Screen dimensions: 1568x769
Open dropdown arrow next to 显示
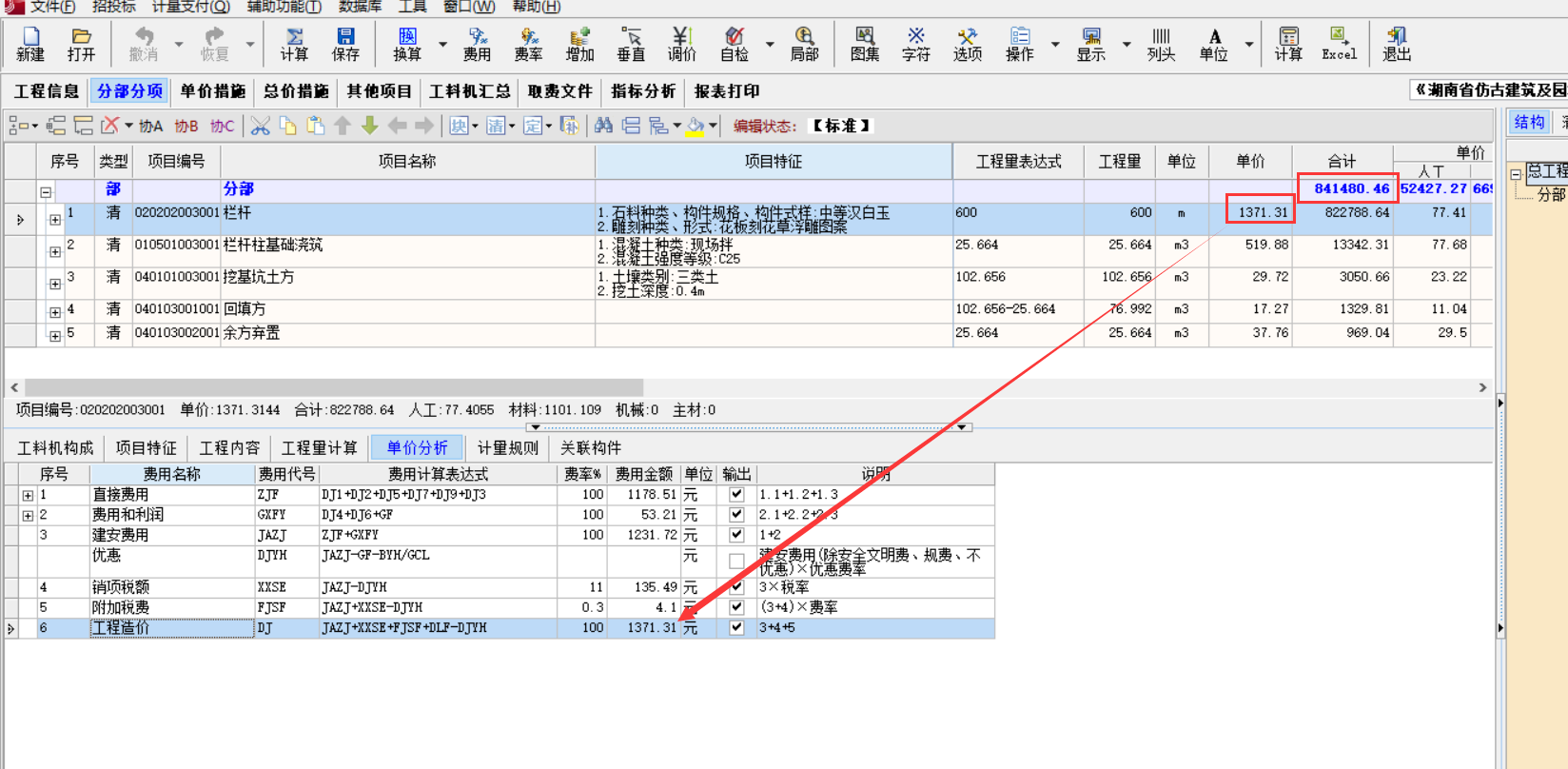pyautogui.click(x=1127, y=45)
